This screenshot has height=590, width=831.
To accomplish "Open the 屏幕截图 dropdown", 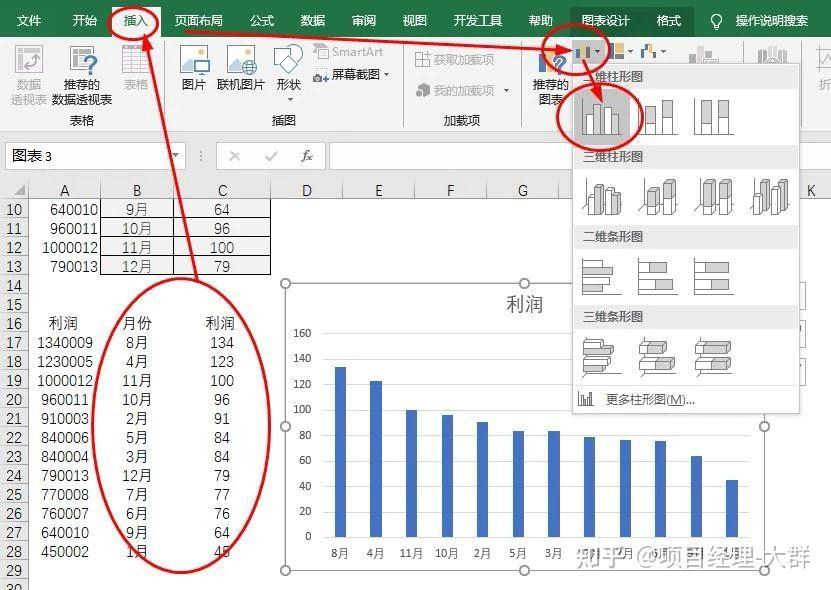I will 351,75.
